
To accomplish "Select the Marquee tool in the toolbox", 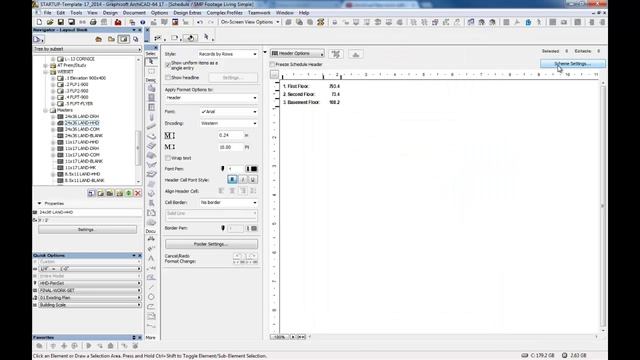I will (151, 71).
